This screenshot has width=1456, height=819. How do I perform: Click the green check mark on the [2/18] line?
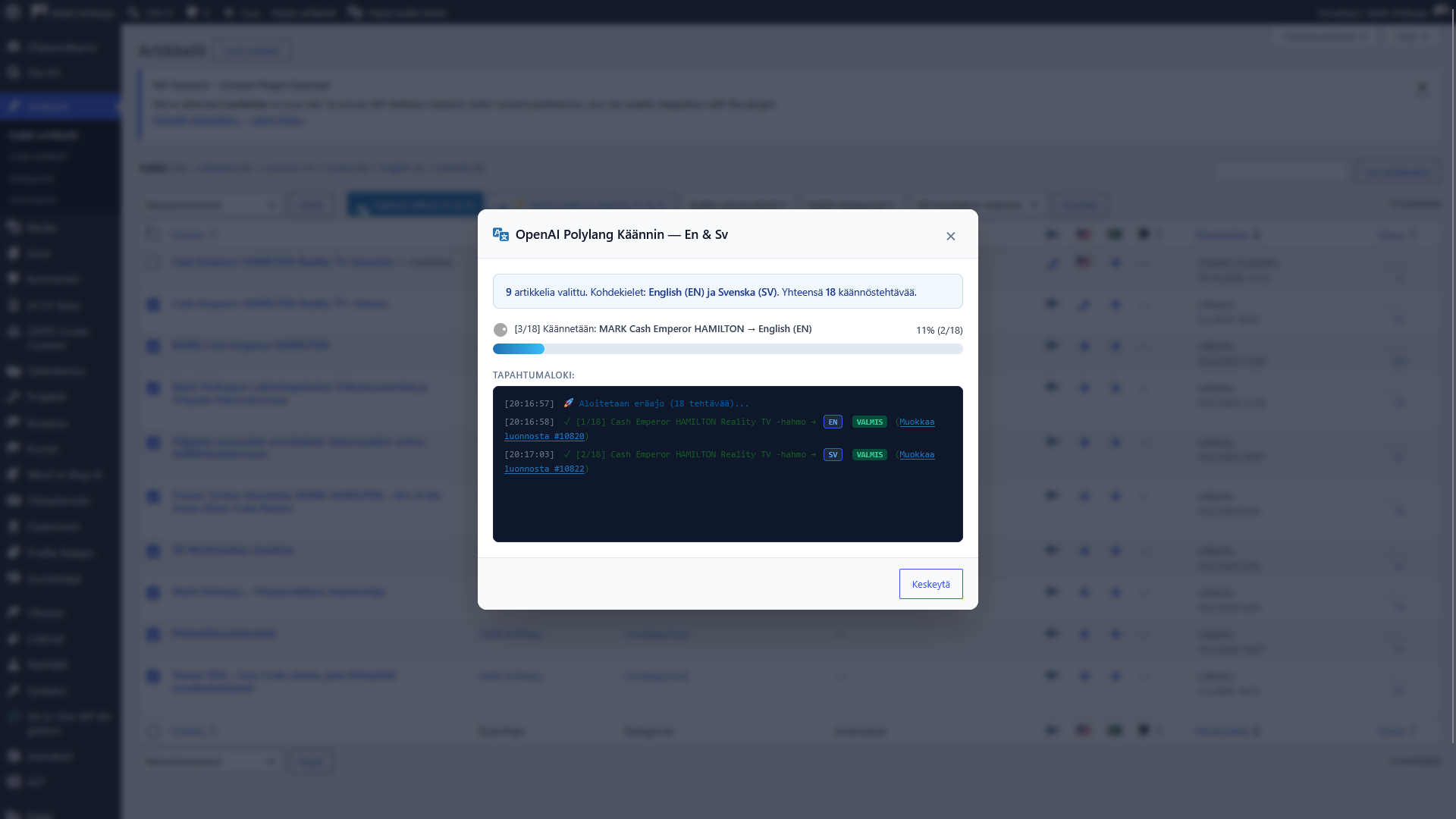[x=567, y=454]
